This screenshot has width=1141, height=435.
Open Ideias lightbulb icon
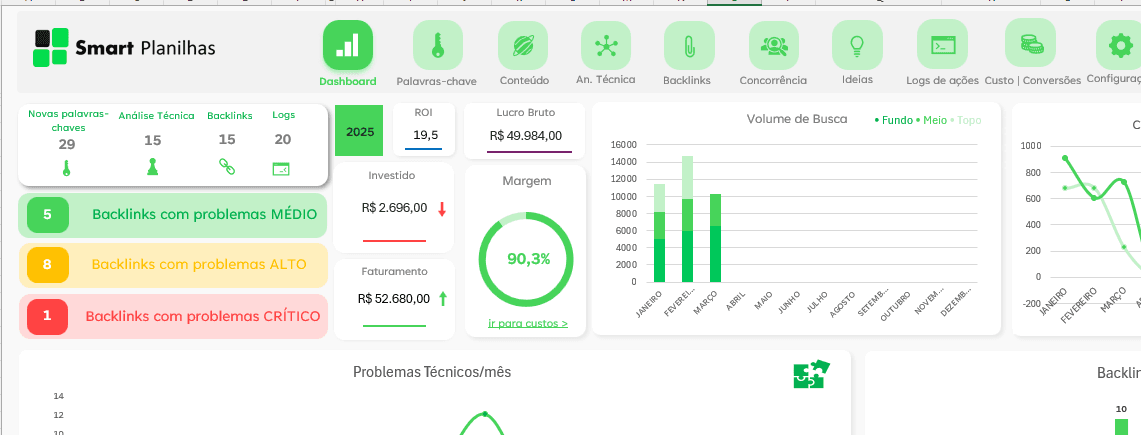point(857,45)
